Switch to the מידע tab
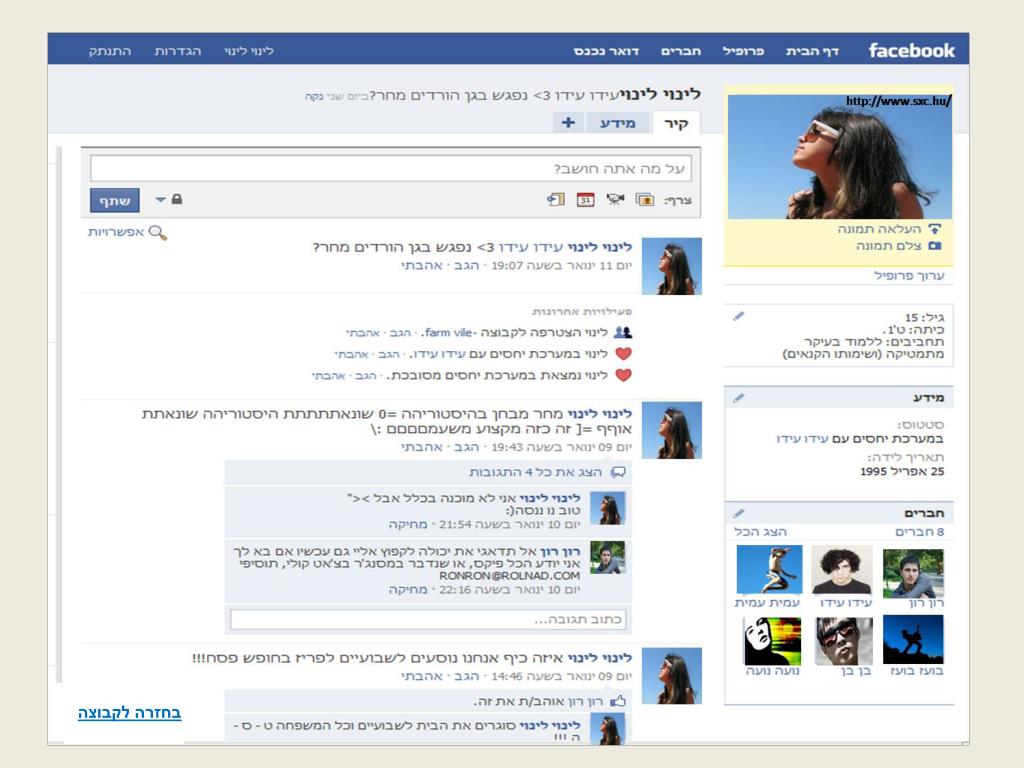1024x768 pixels. (x=618, y=123)
